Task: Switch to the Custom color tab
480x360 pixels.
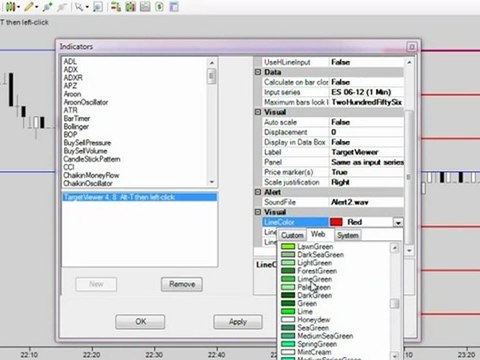Action: (x=292, y=235)
